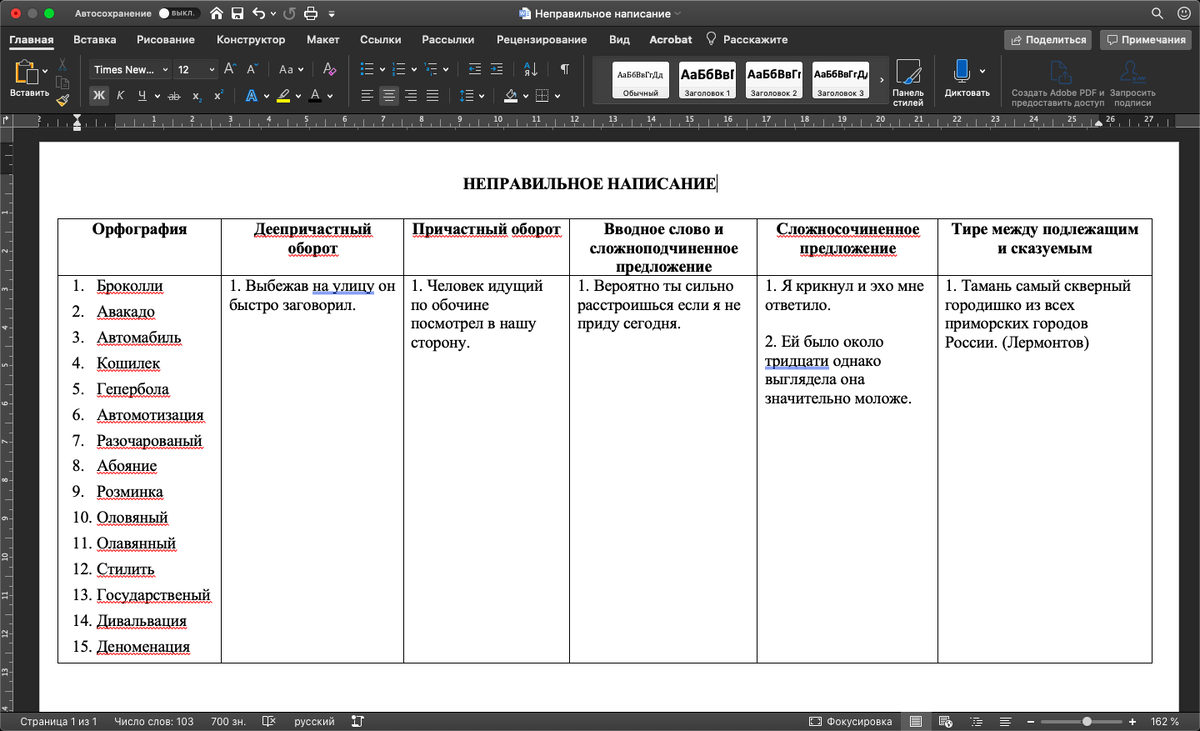Click the Print icon in title bar
Image resolution: width=1200 pixels, height=731 pixels.
click(x=310, y=14)
